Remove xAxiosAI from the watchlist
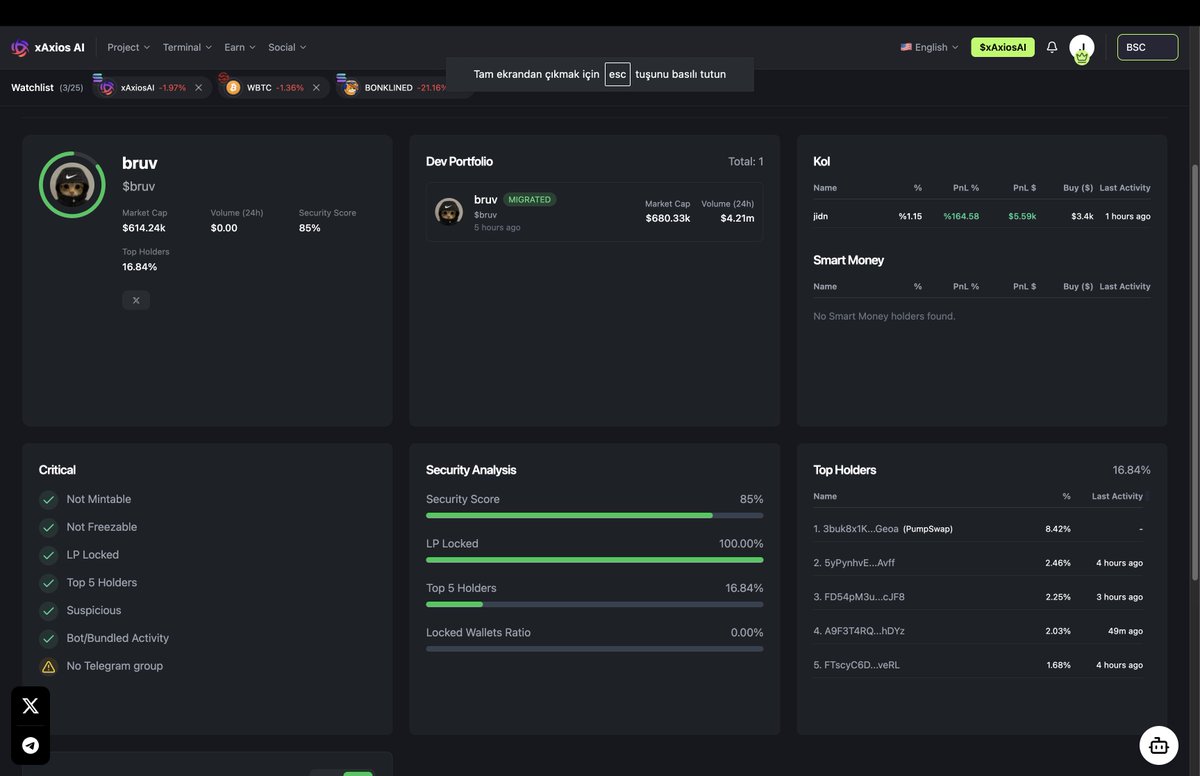Viewport: 1200px width, 776px height. tap(198, 88)
